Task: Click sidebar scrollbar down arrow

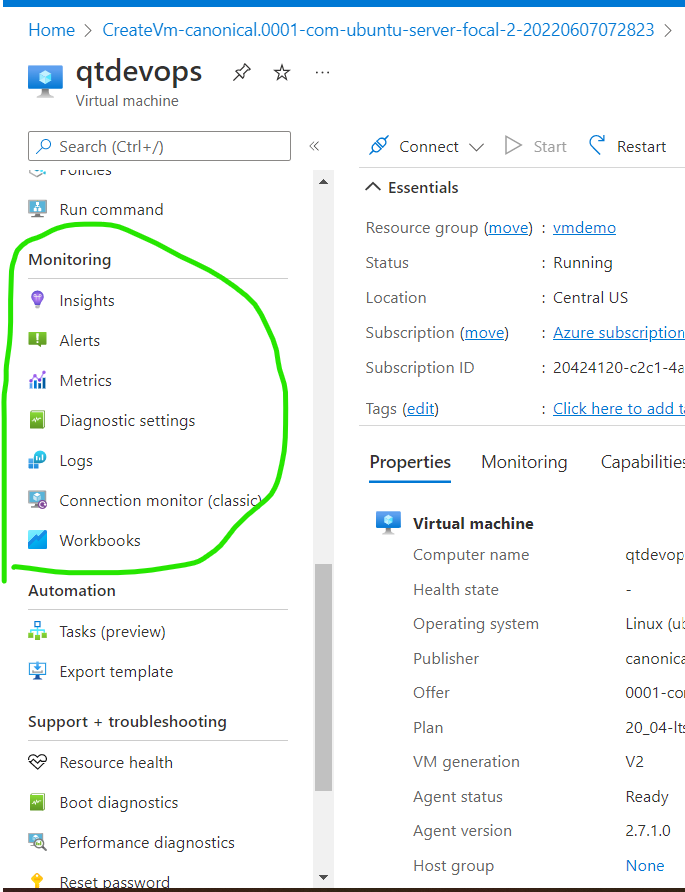Action: [x=324, y=877]
